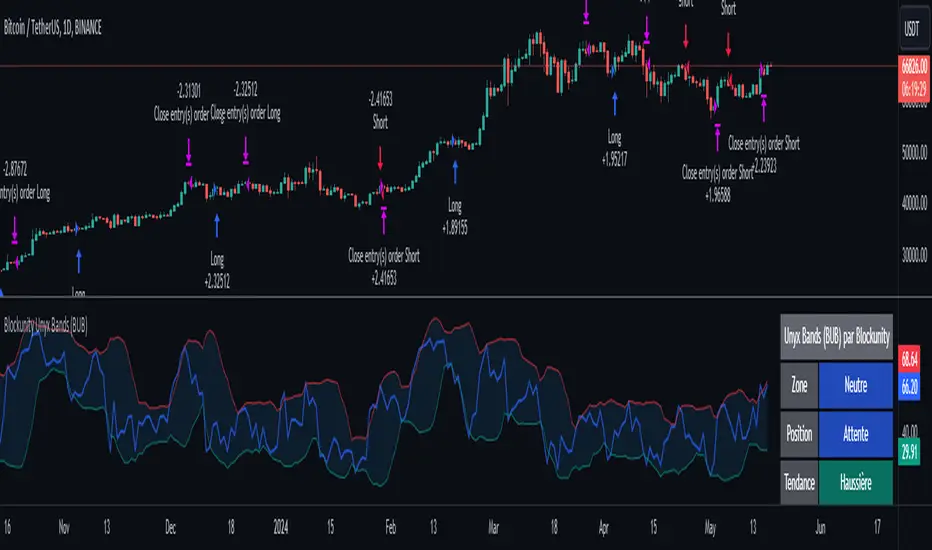Click the 40000.00 price axis label
Viewport: 932px width, 550px height.
click(914, 203)
